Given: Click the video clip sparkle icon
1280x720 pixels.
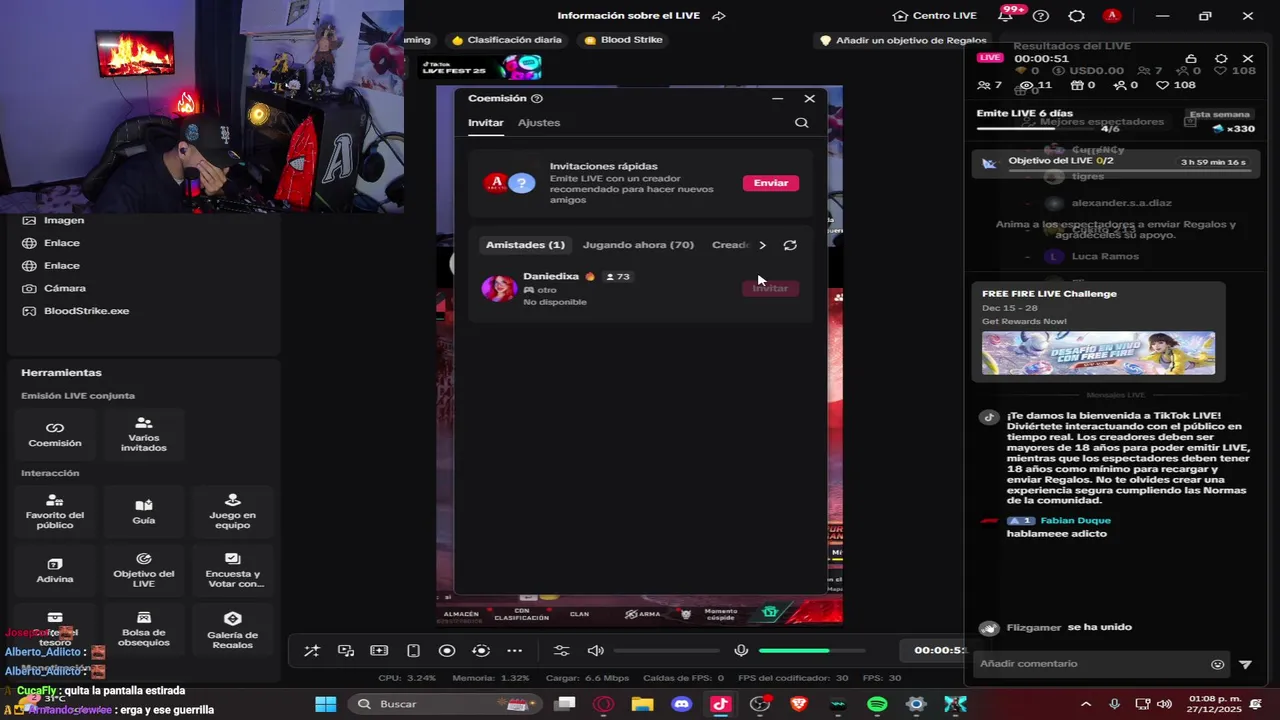Looking at the screenshot, I should (379, 651).
